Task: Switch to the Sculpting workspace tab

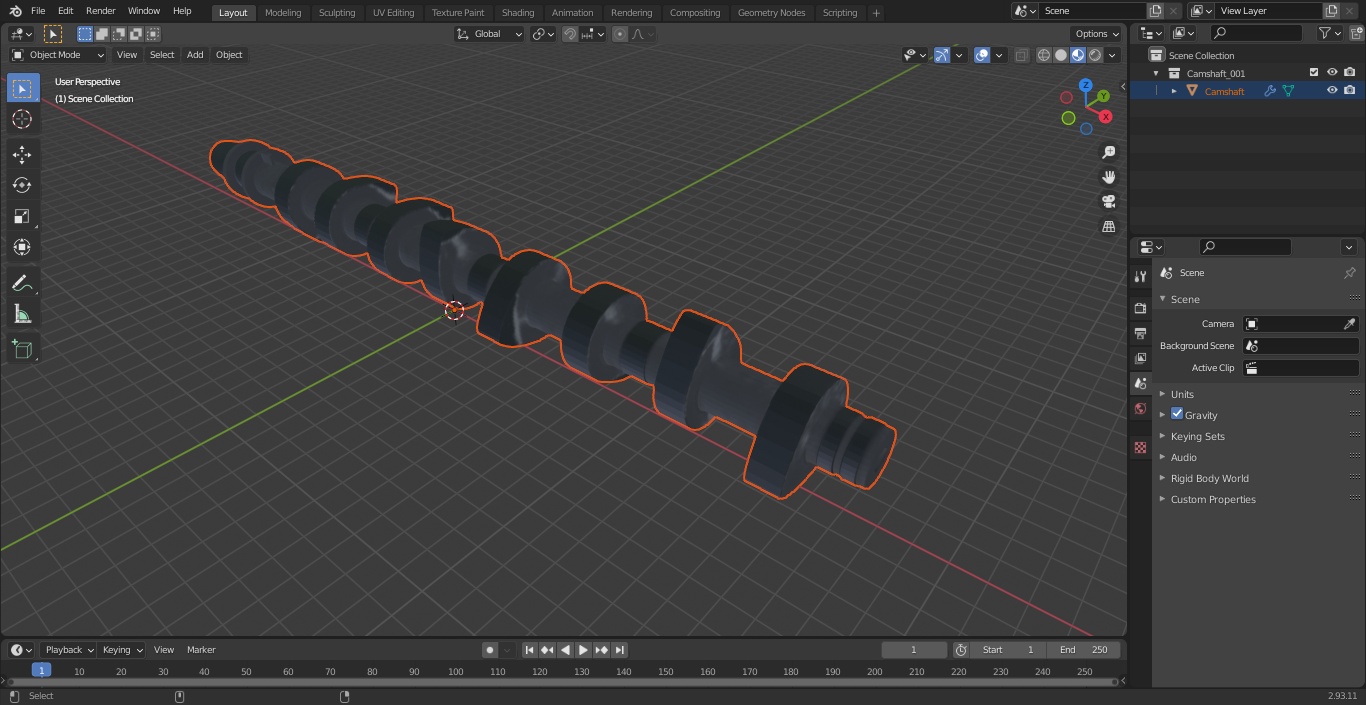Action: point(337,13)
